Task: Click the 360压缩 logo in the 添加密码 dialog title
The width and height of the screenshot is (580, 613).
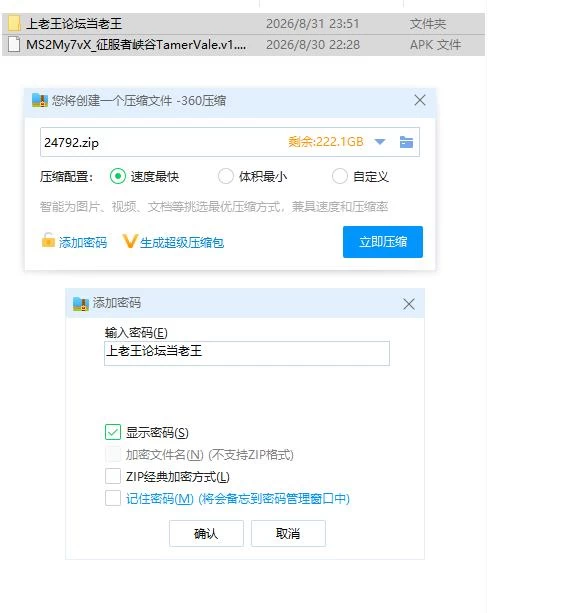Action: pos(81,304)
